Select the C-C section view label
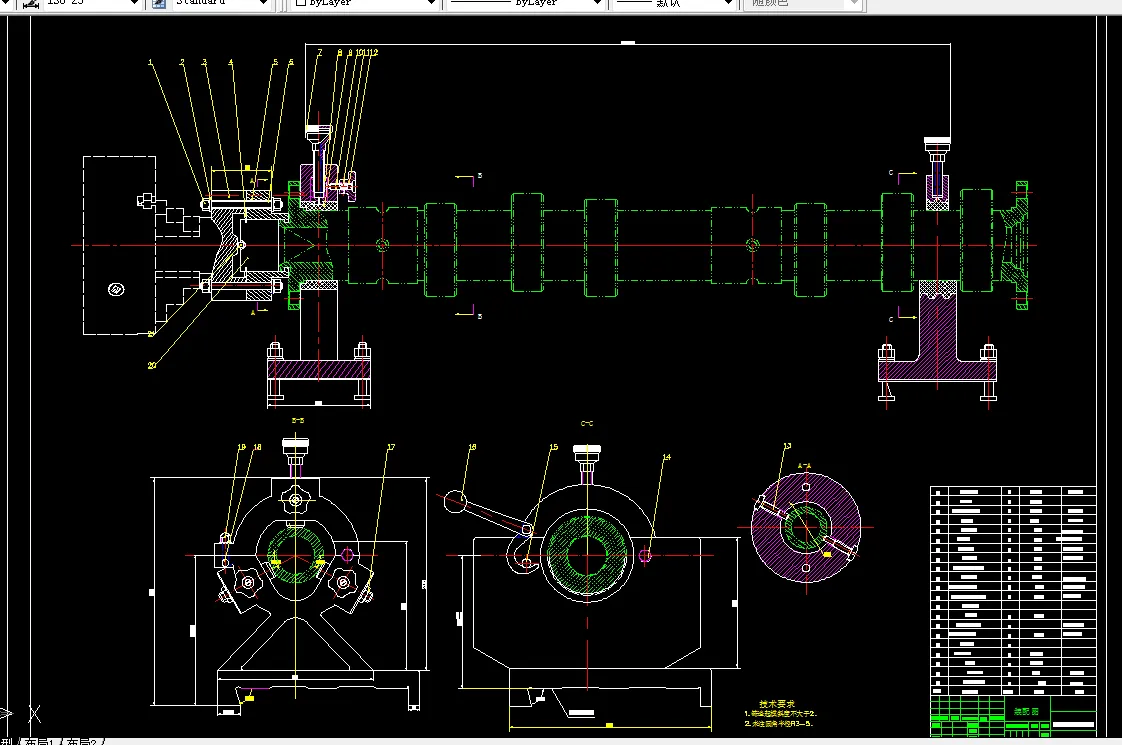 coord(587,424)
